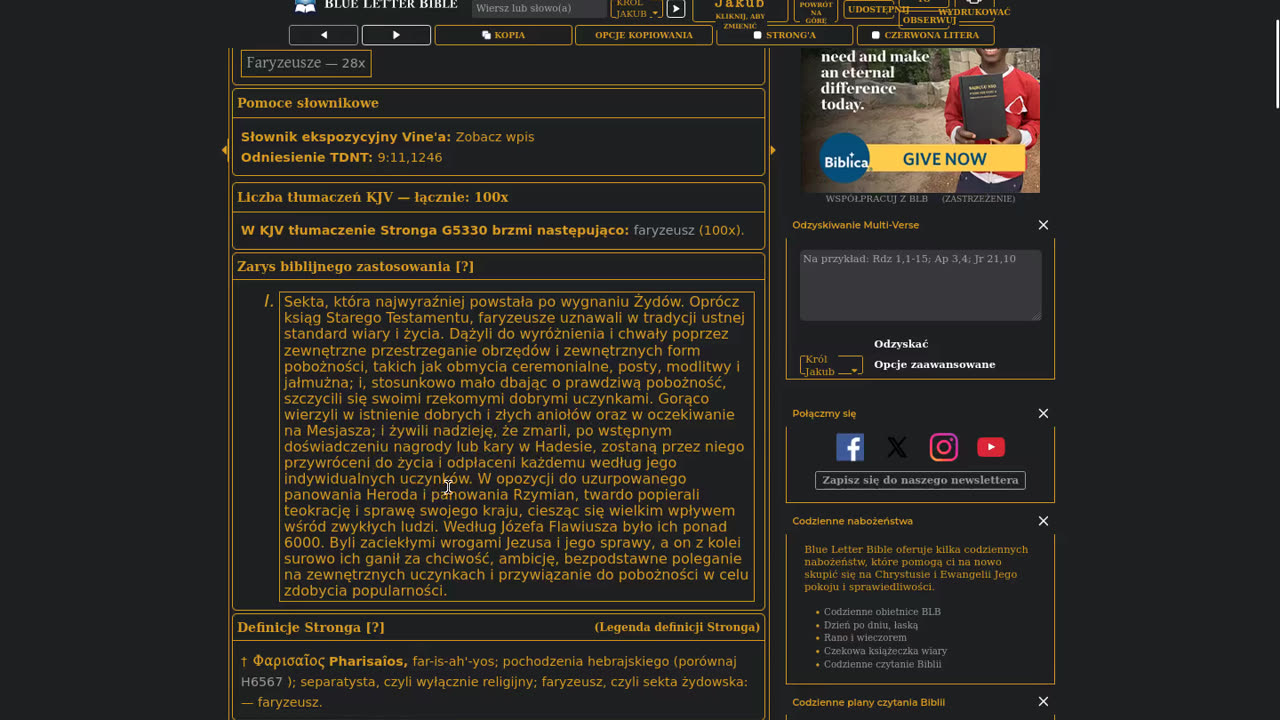
Task: Close the Codzienne nabożeństwa panel
Action: click(x=1043, y=521)
